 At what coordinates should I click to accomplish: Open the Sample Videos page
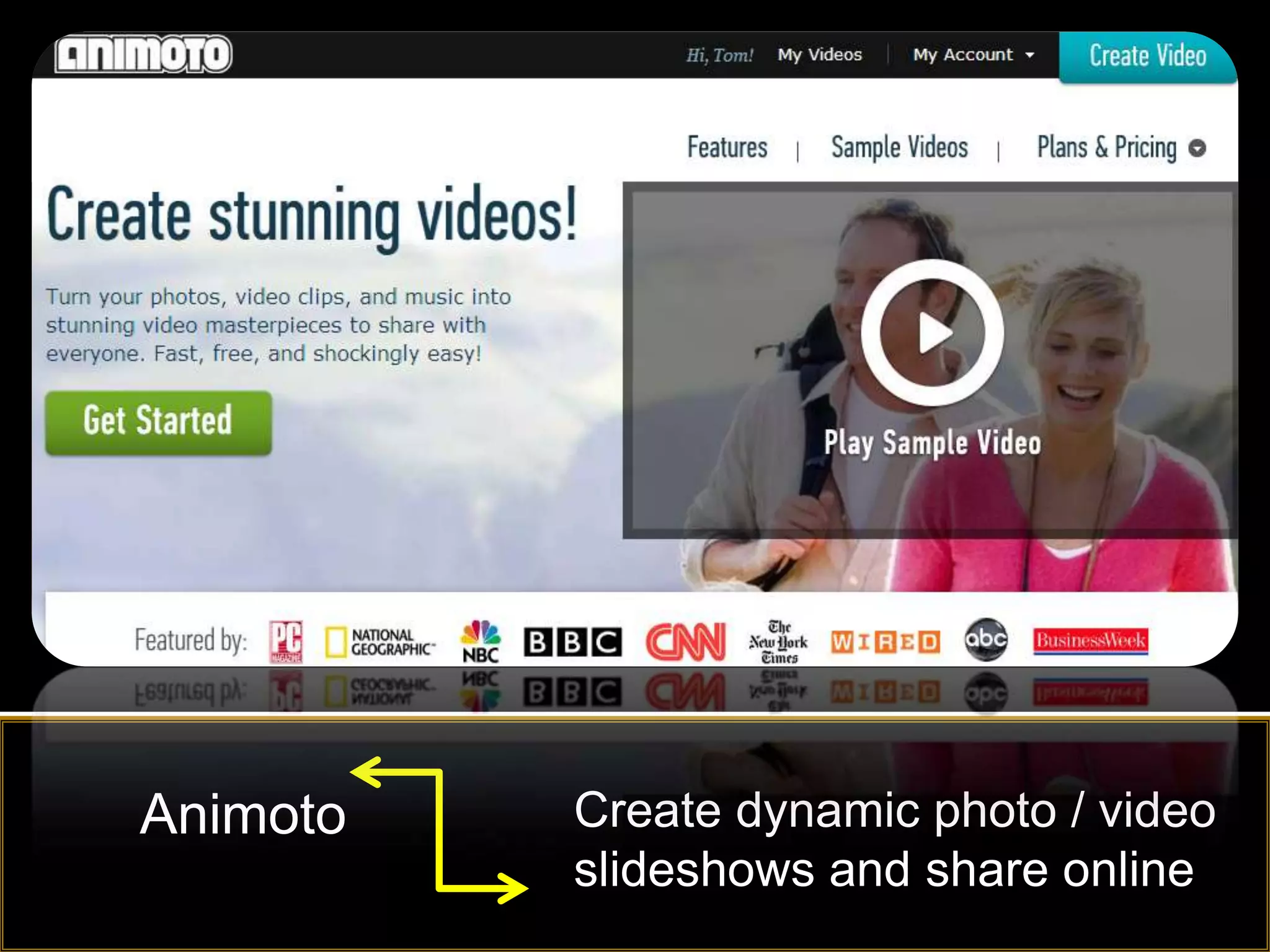pyautogui.click(x=899, y=148)
